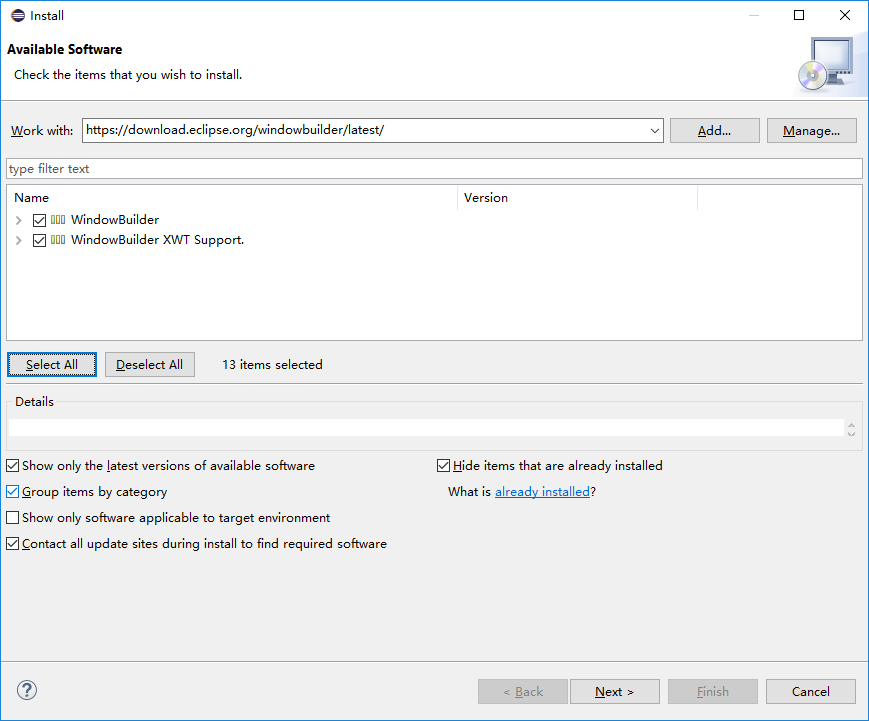Click the Eclipse icon in title bar
The width and height of the screenshot is (869, 721).
18,16
